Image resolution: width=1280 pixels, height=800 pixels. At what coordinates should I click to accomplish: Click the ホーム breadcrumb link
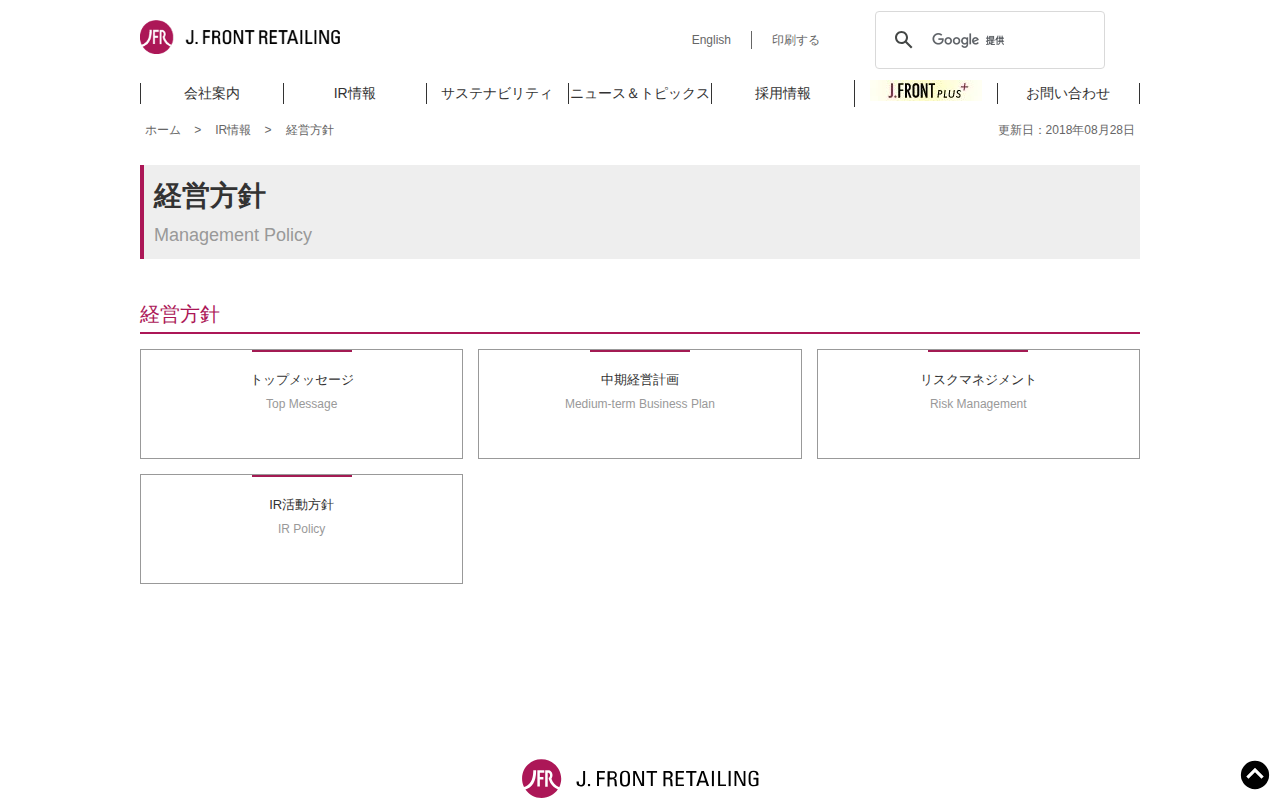[x=163, y=130]
